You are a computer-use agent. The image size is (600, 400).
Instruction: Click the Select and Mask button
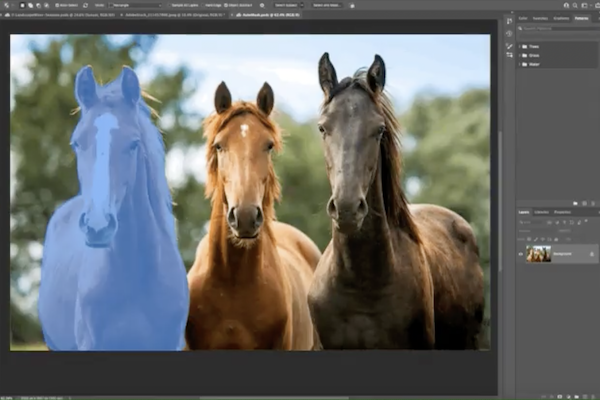click(x=327, y=5)
